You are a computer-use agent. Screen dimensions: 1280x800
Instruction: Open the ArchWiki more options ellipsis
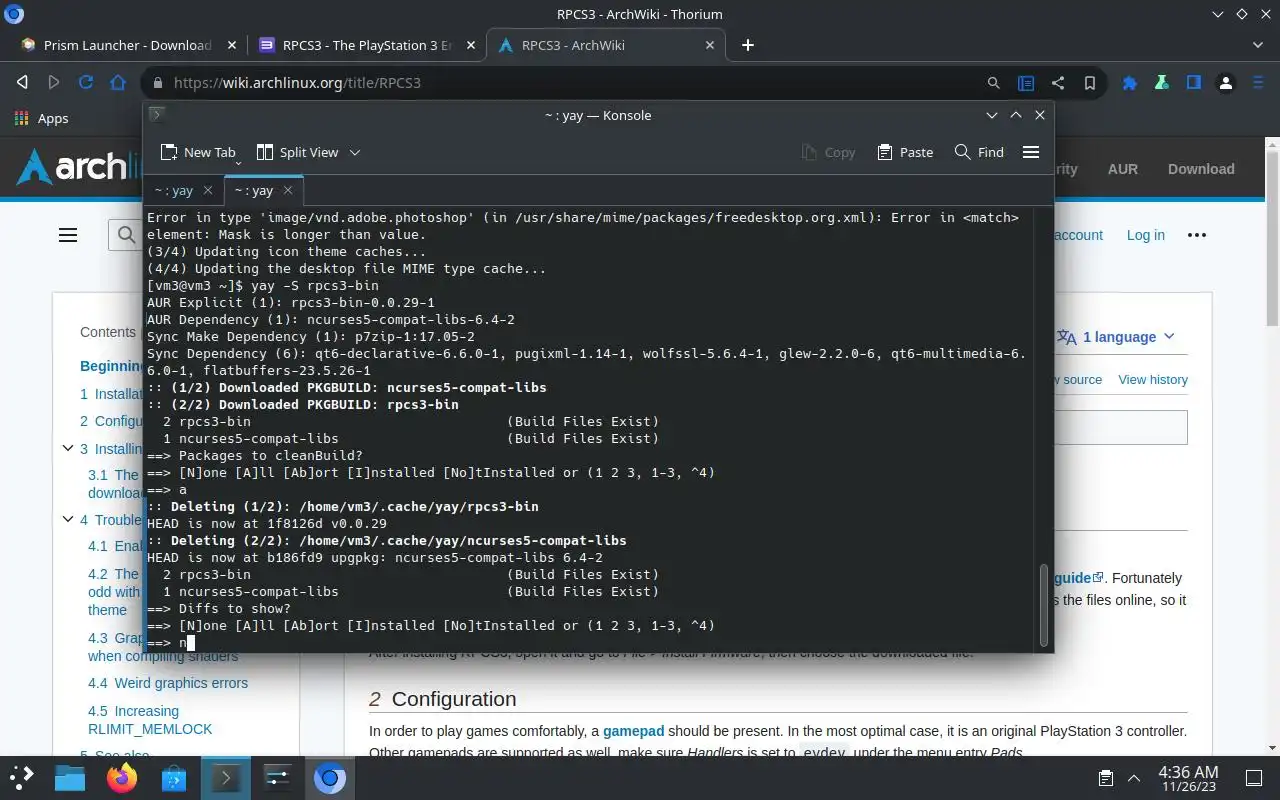tap(1197, 235)
